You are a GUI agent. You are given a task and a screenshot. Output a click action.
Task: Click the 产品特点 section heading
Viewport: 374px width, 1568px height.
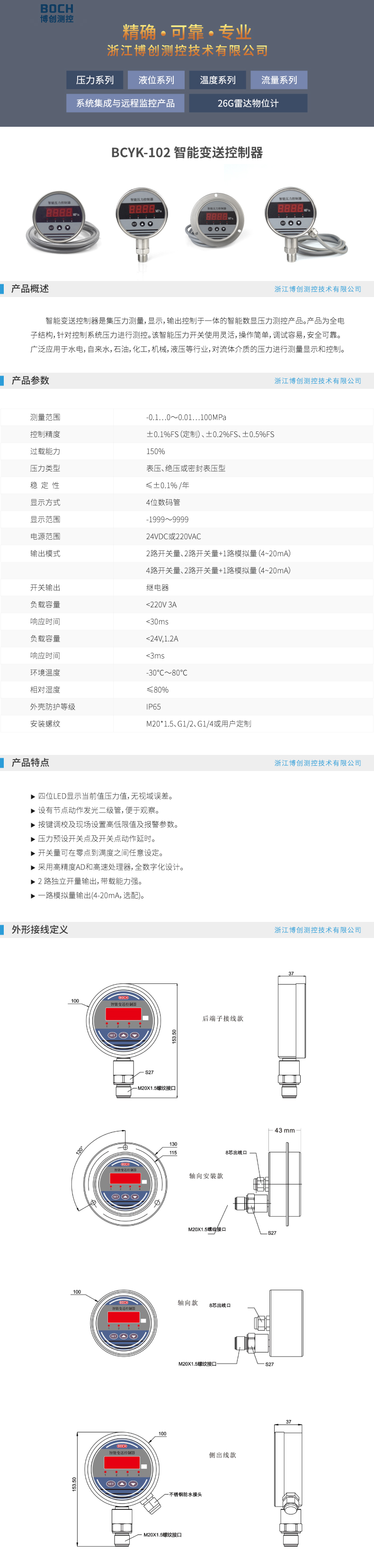30,762
